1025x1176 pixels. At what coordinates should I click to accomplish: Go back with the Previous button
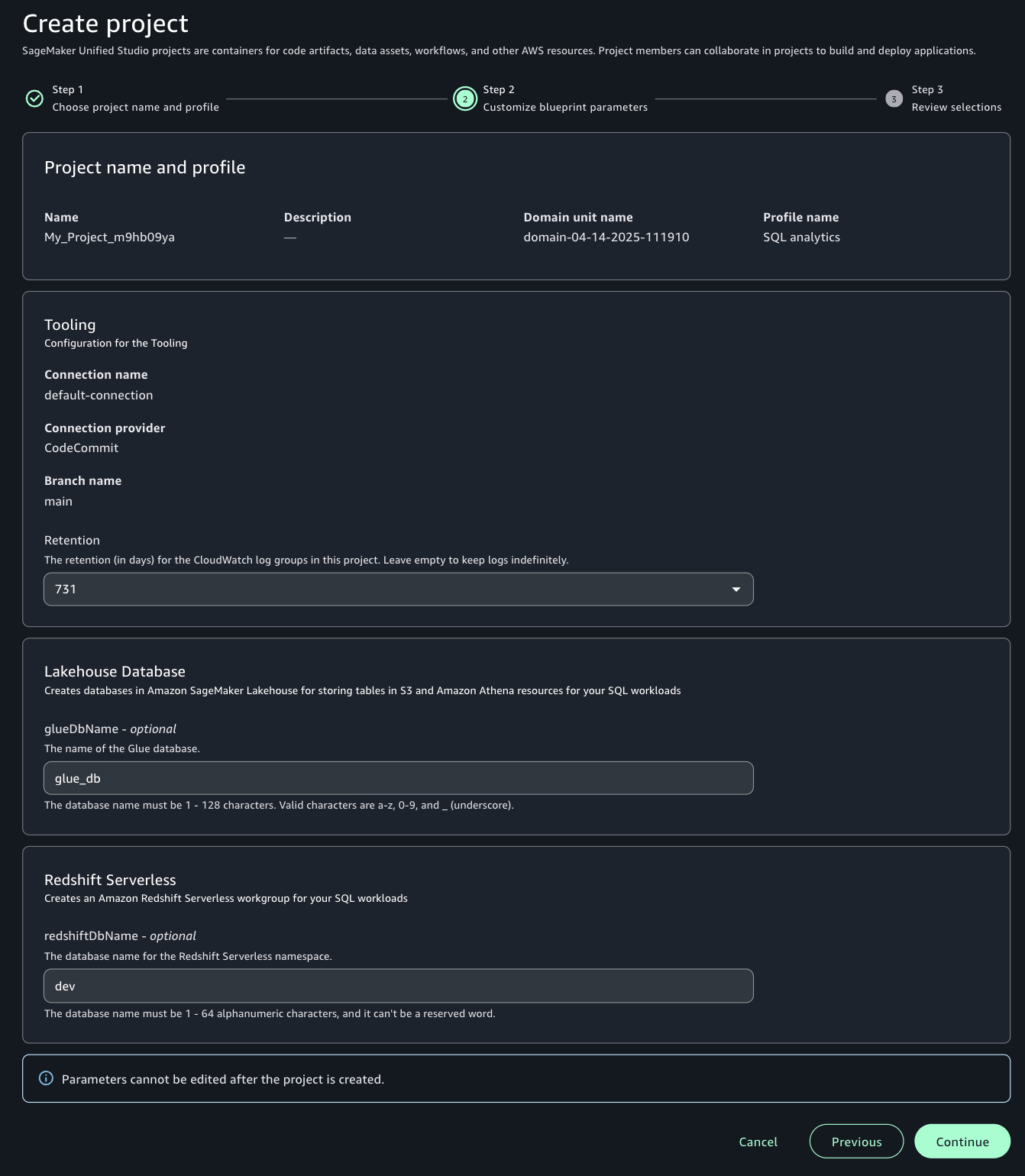pyautogui.click(x=856, y=1142)
